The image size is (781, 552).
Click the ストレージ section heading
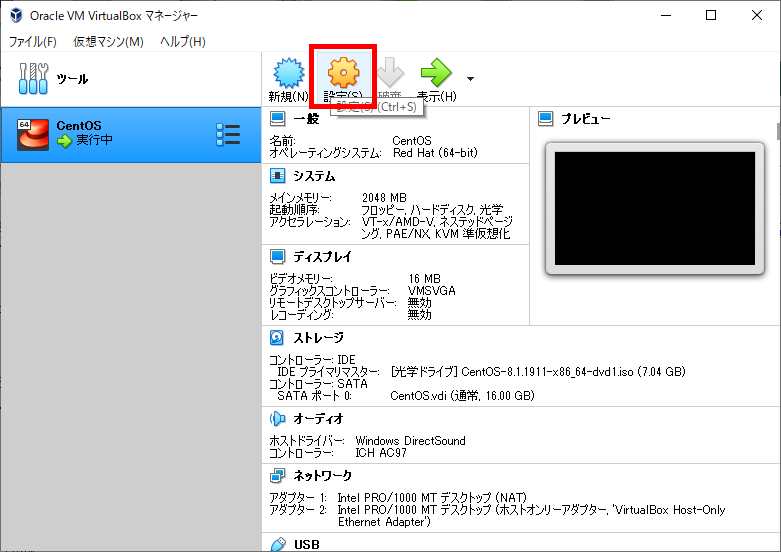318,338
